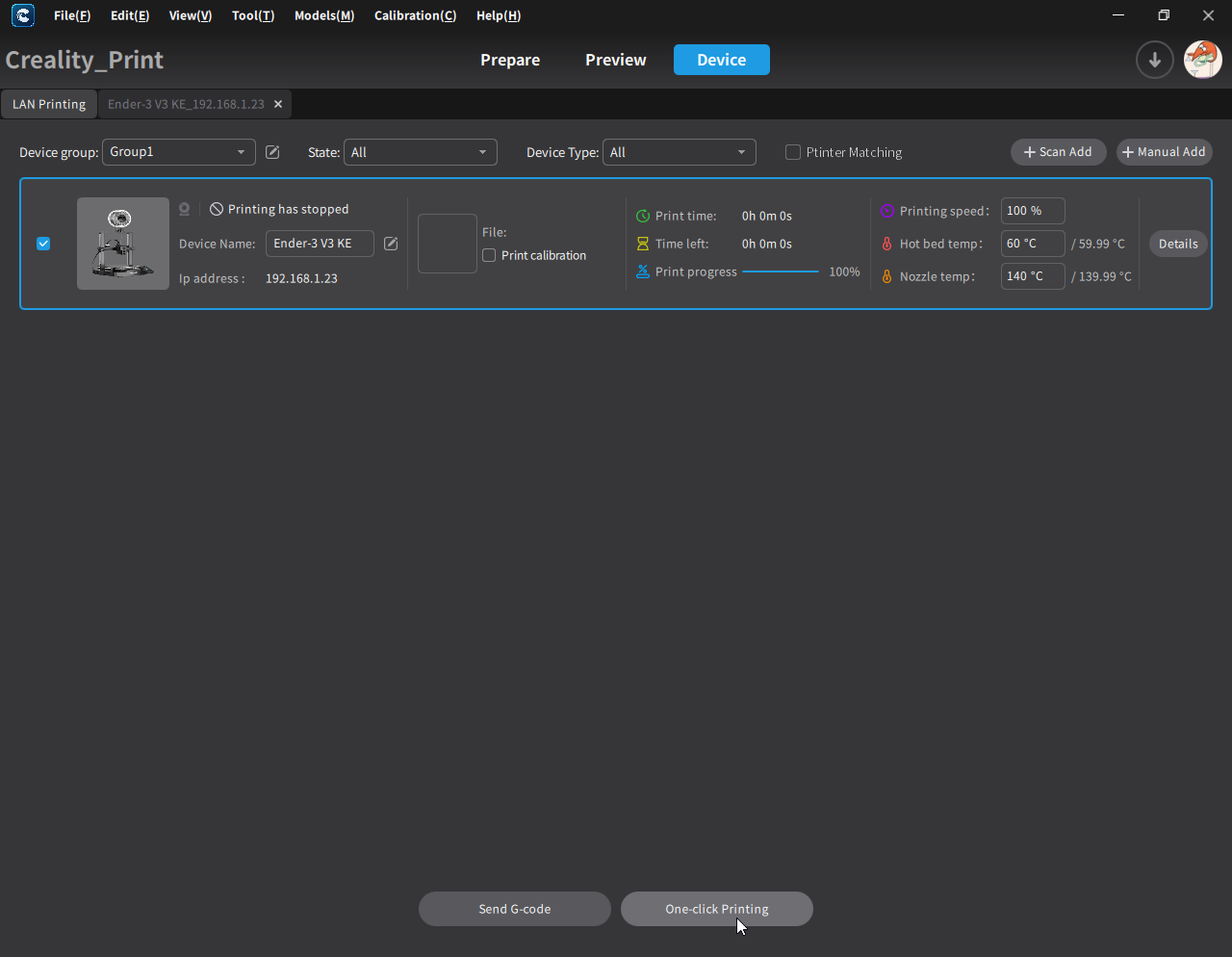Uncheck the Ender-3 V3 KE device selection checkbox
The width and height of the screenshot is (1232, 957).
point(43,244)
